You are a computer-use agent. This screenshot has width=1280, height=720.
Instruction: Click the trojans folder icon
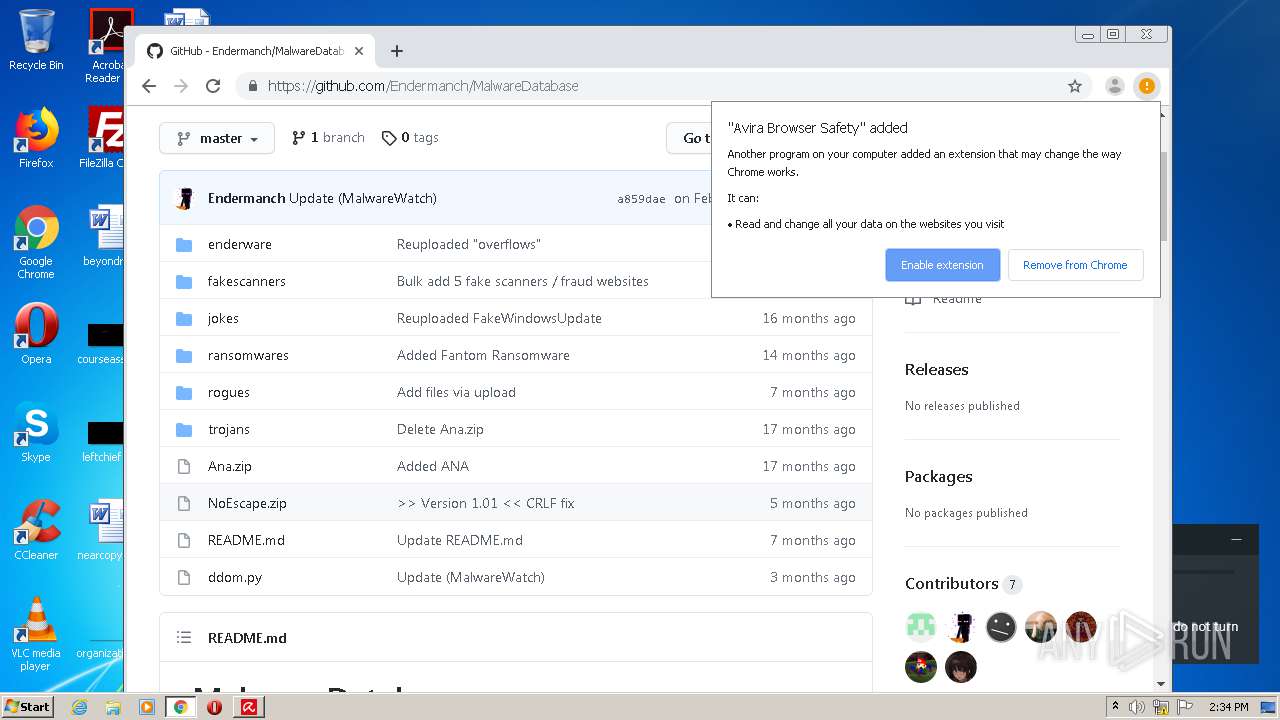pos(184,429)
